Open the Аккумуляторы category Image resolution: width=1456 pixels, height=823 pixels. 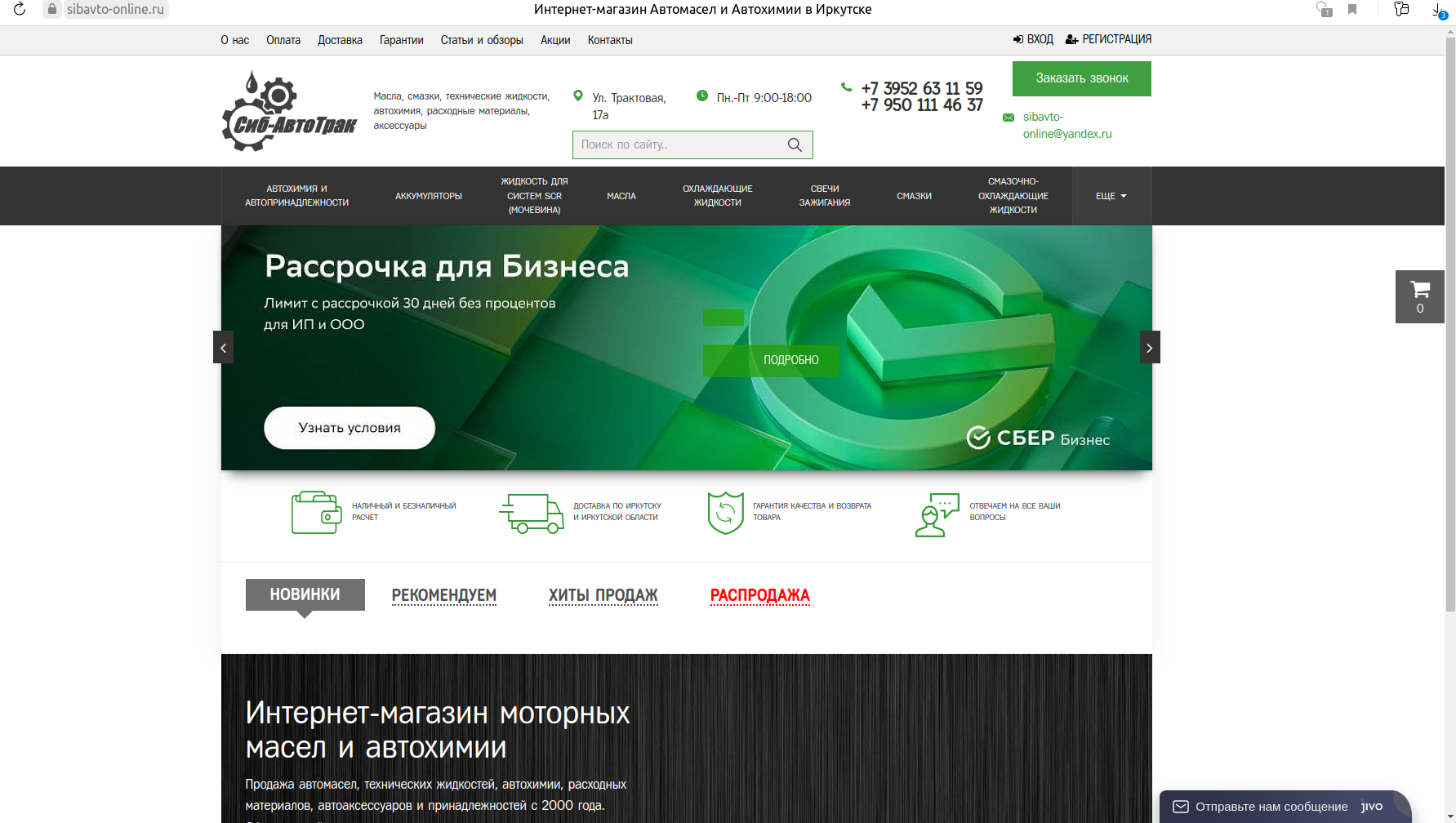(429, 196)
